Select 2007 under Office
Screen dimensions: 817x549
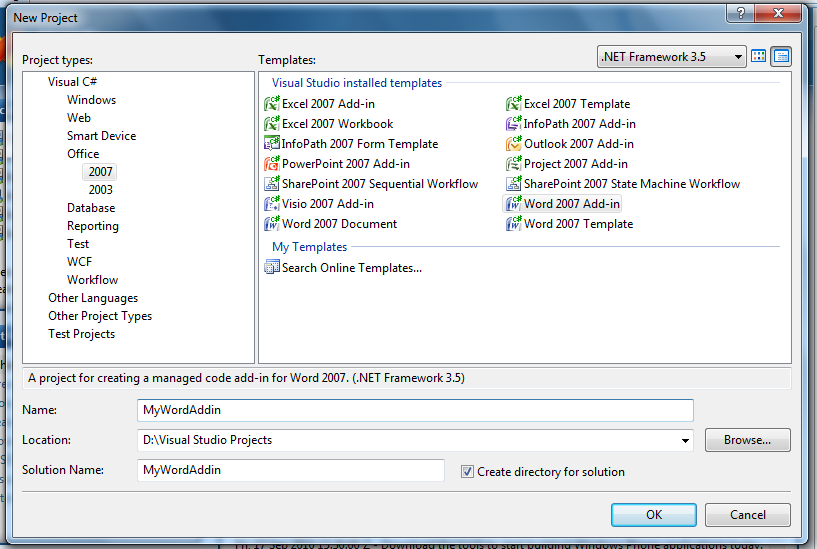tap(100, 171)
